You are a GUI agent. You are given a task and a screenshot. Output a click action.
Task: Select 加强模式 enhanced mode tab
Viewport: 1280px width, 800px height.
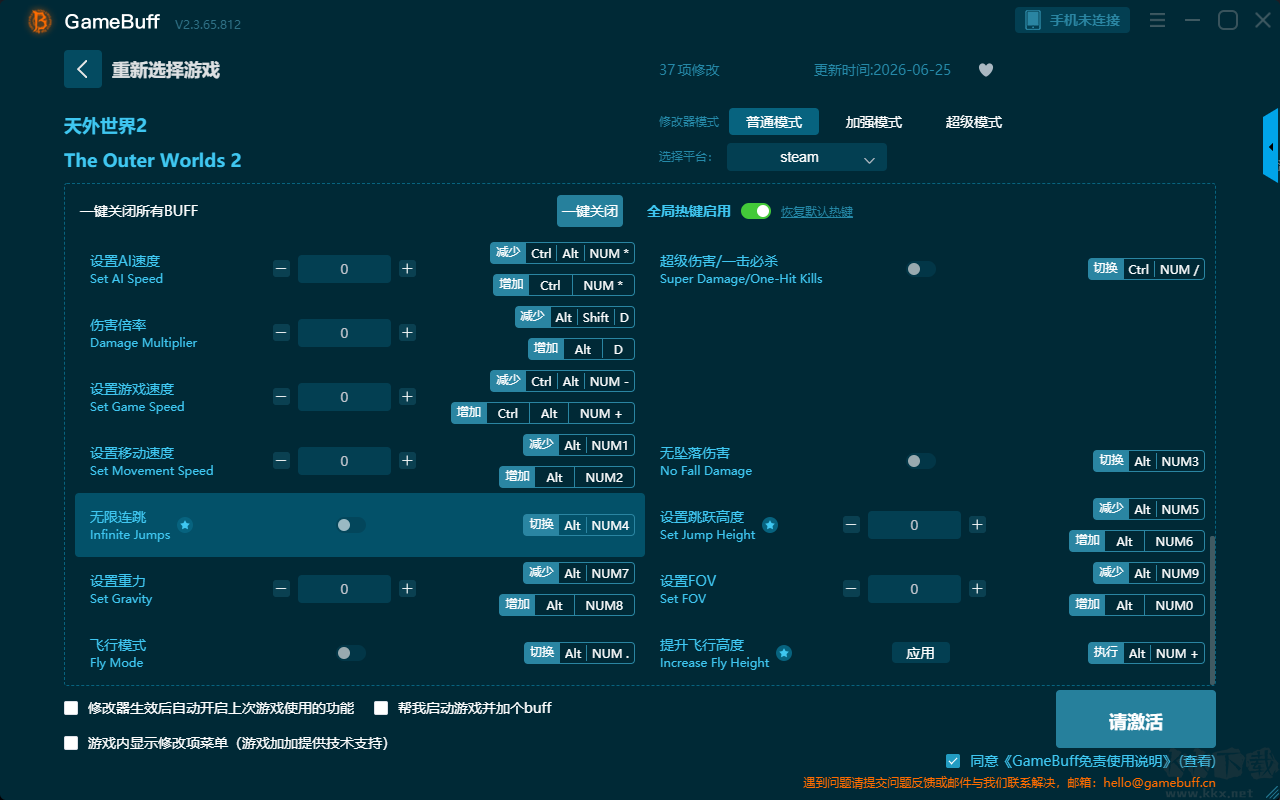click(x=874, y=122)
